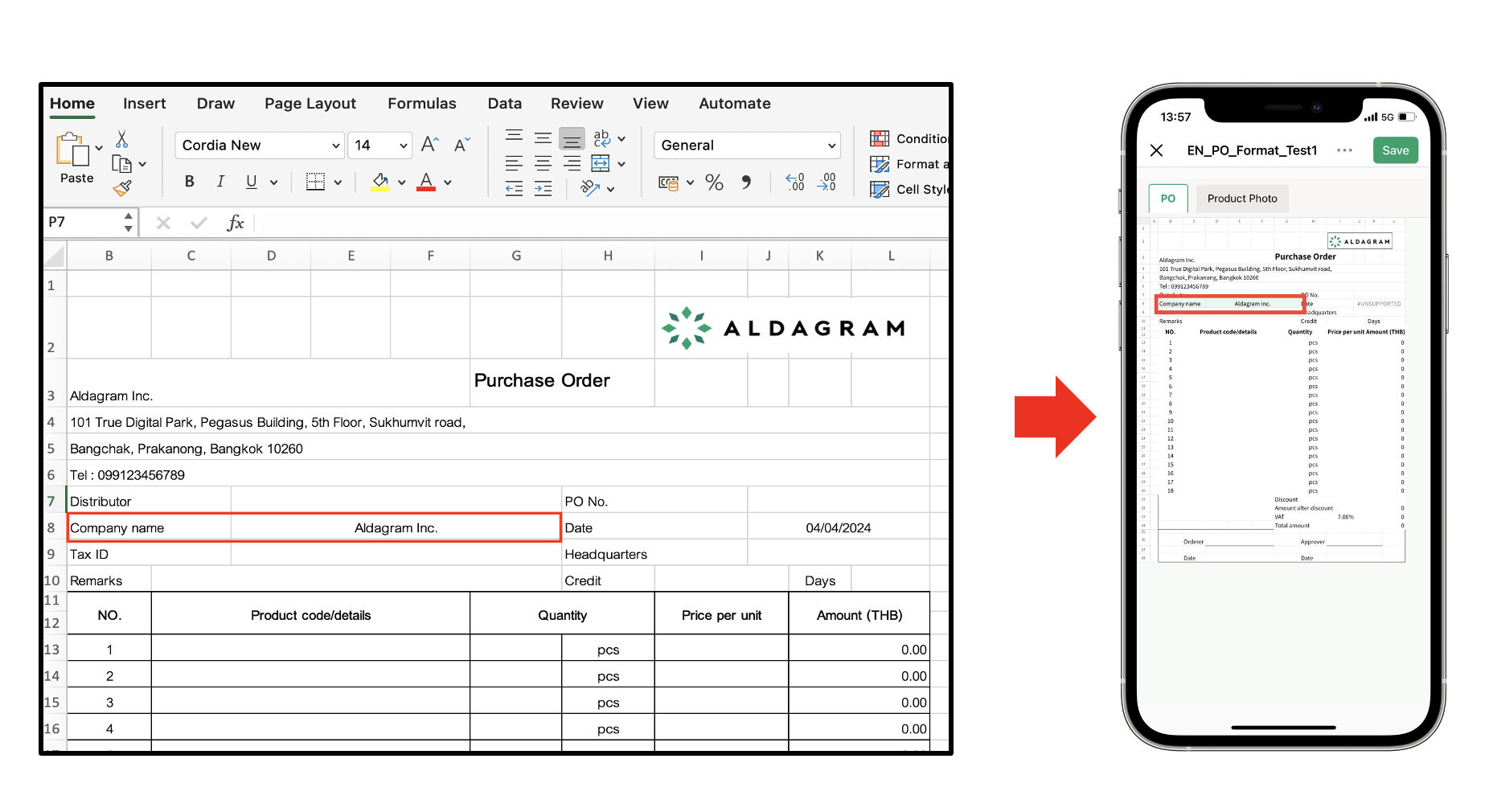Toggle italic formatting

point(220,182)
